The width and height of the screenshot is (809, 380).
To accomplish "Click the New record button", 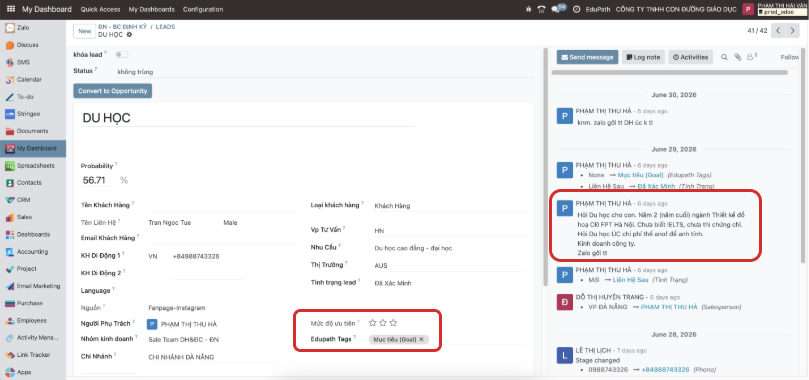I will pyautogui.click(x=84, y=31).
